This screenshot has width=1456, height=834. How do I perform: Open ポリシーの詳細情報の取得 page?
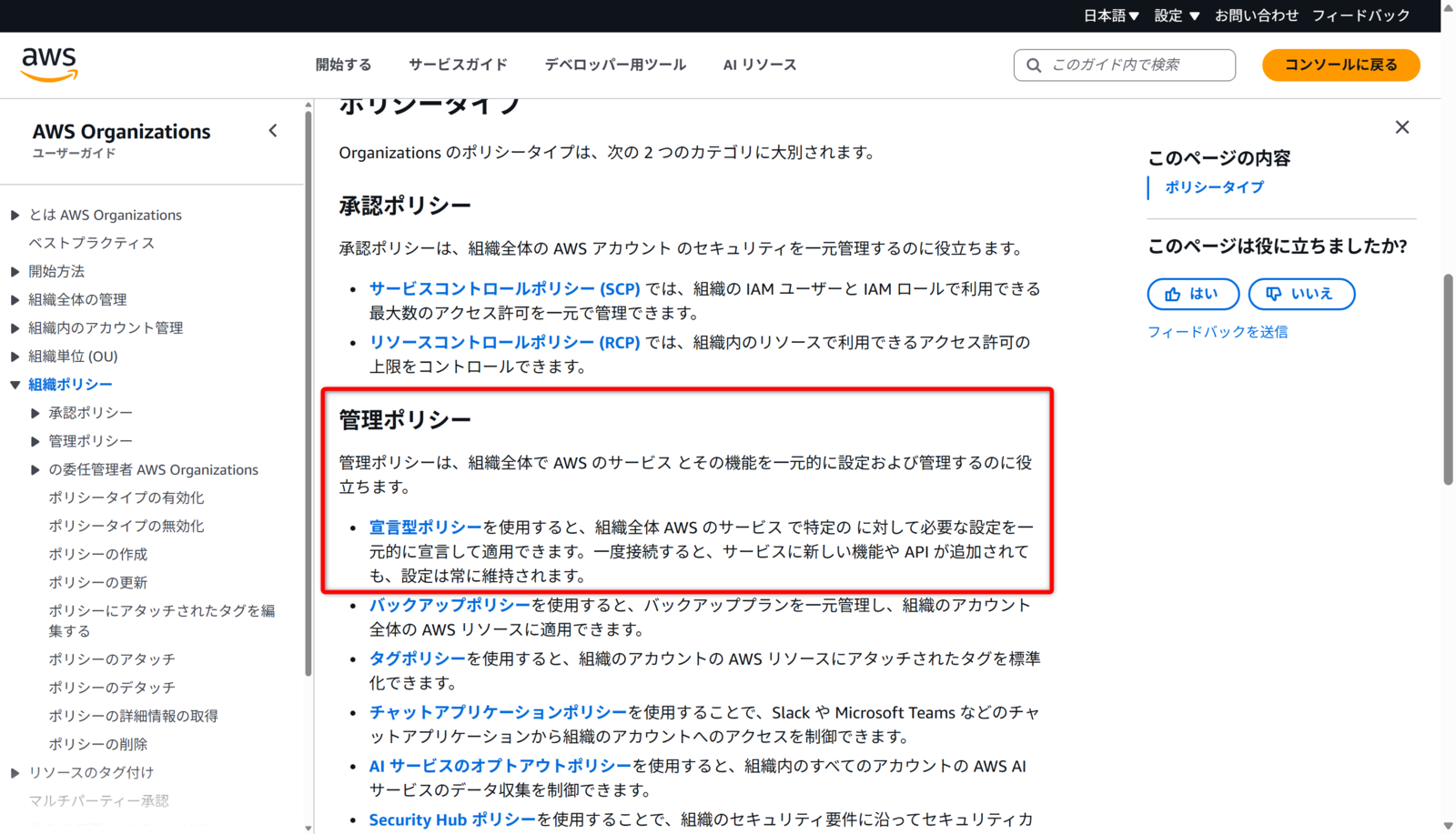133,716
